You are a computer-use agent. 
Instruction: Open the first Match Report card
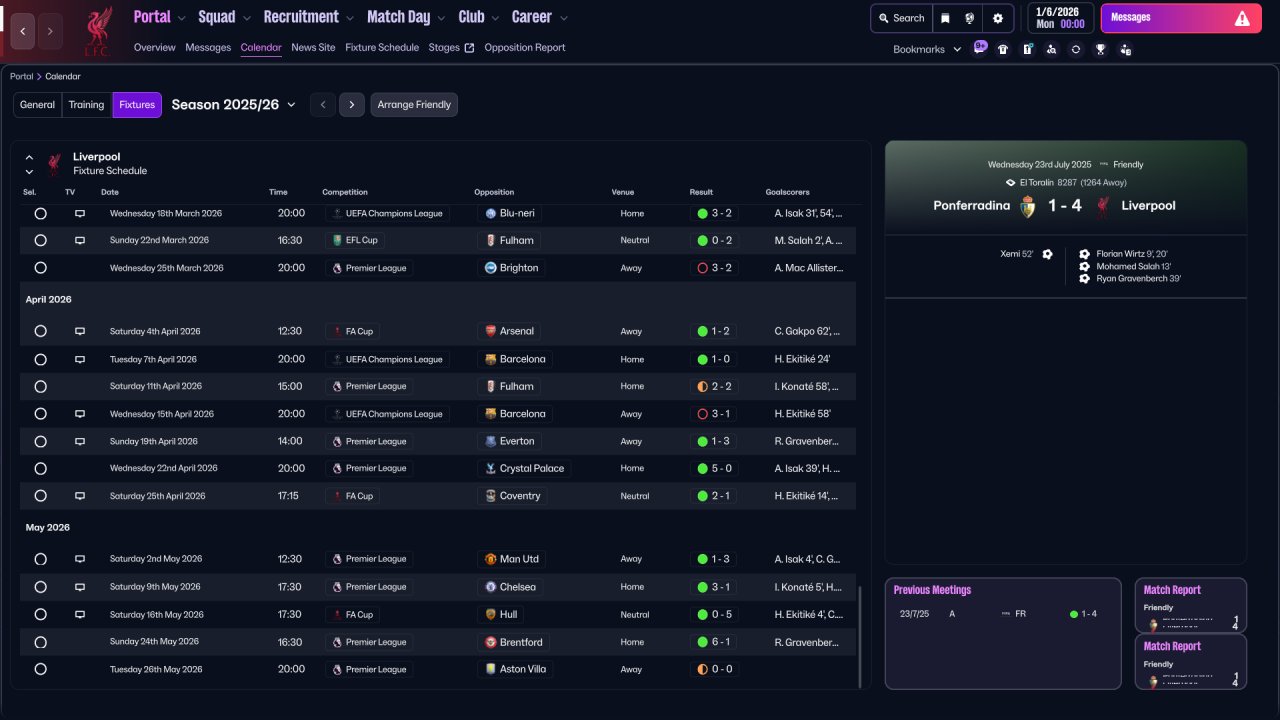(1190, 605)
